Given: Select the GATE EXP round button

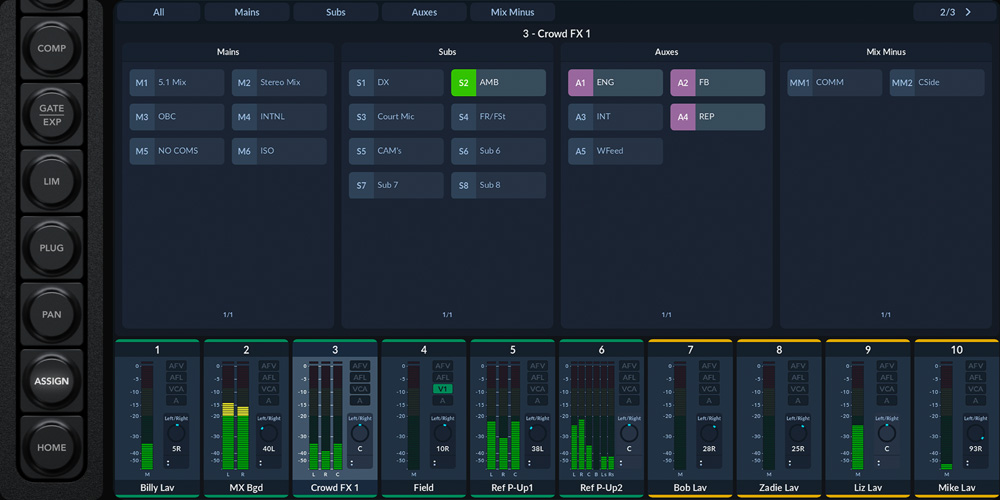Looking at the screenshot, I should pos(52,115).
